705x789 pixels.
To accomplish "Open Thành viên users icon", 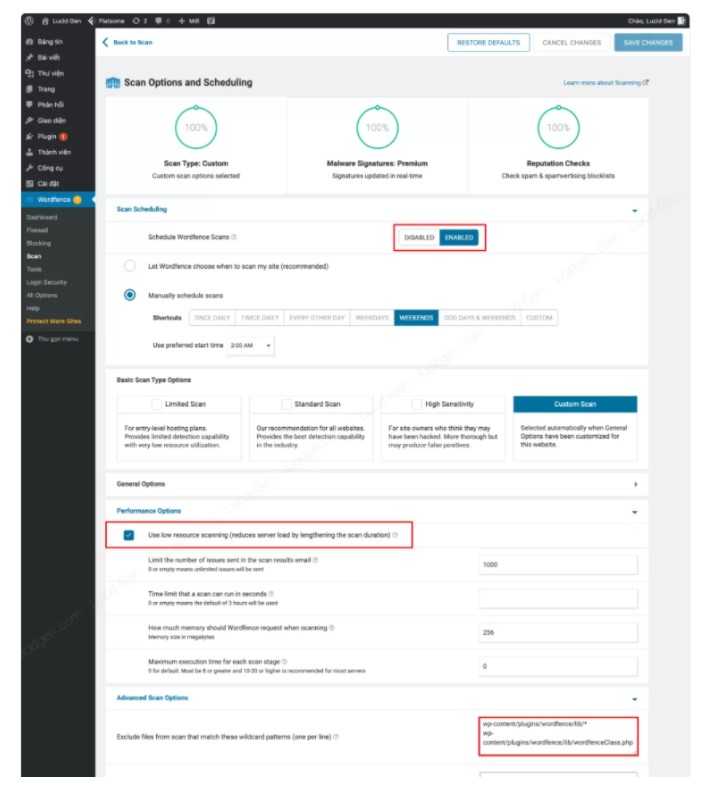I will (x=30, y=152).
